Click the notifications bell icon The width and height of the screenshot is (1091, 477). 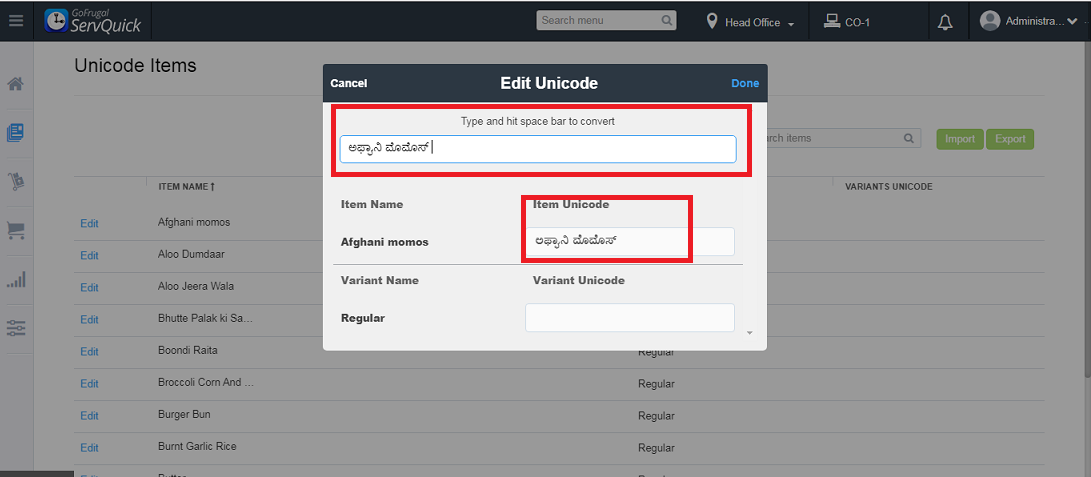click(945, 21)
